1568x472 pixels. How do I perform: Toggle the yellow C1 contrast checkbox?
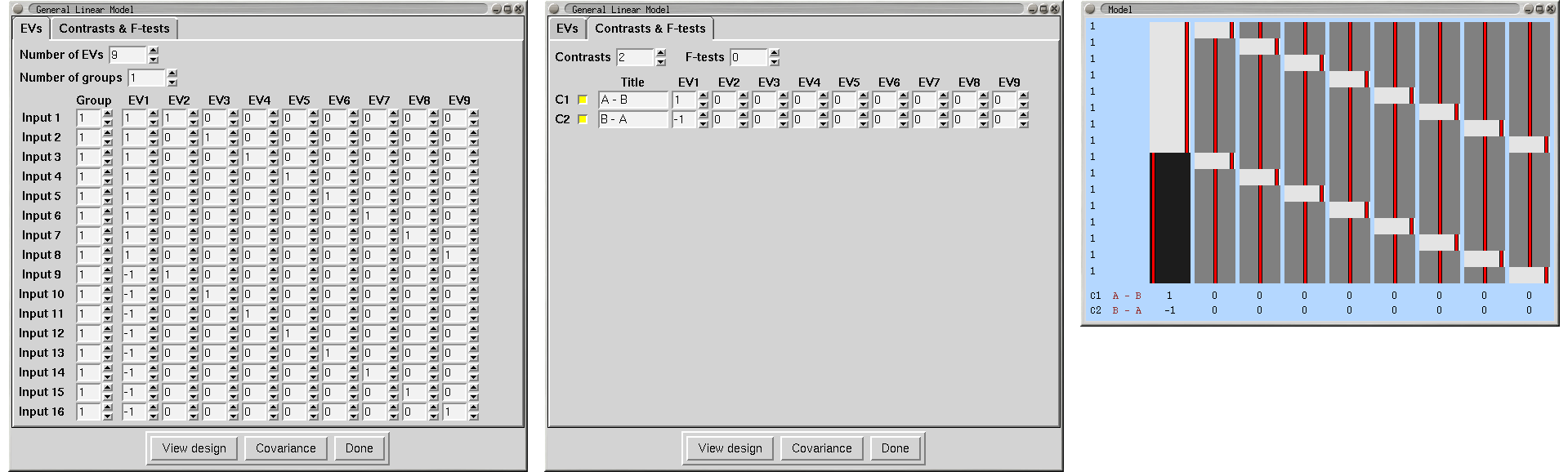[583, 100]
